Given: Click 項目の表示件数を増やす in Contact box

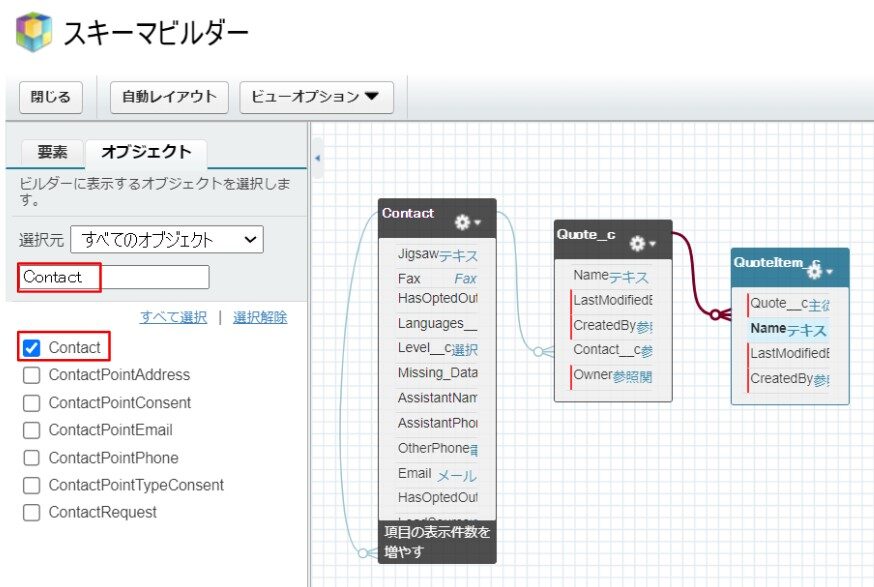Looking at the screenshot, I should click(x=437, y=542).
